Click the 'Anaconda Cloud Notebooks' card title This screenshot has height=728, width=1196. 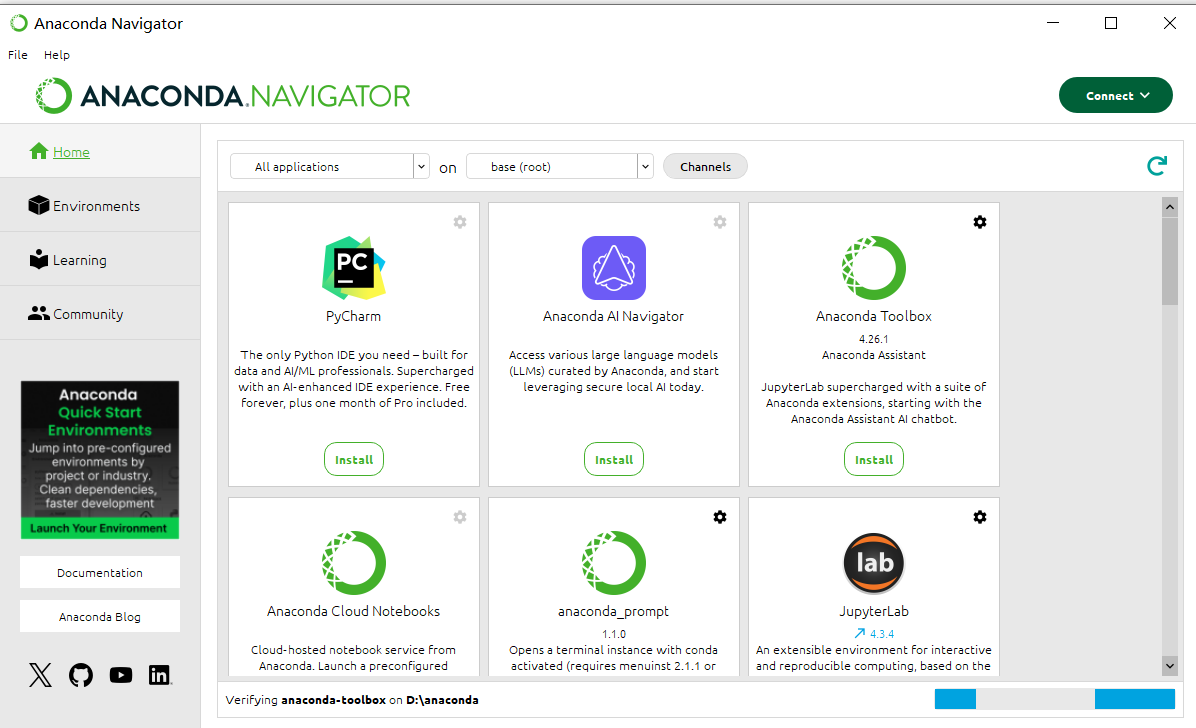354,611
